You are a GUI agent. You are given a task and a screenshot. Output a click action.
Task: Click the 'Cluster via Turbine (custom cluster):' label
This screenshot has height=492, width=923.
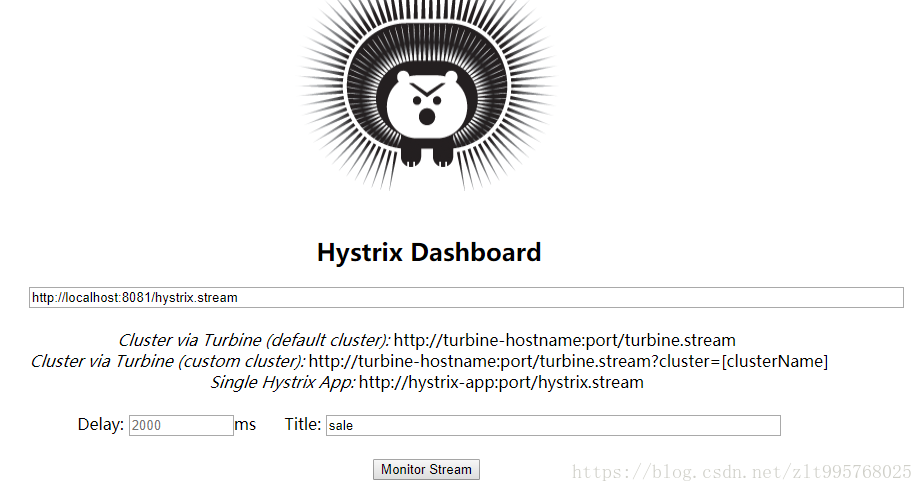[168, 361]
